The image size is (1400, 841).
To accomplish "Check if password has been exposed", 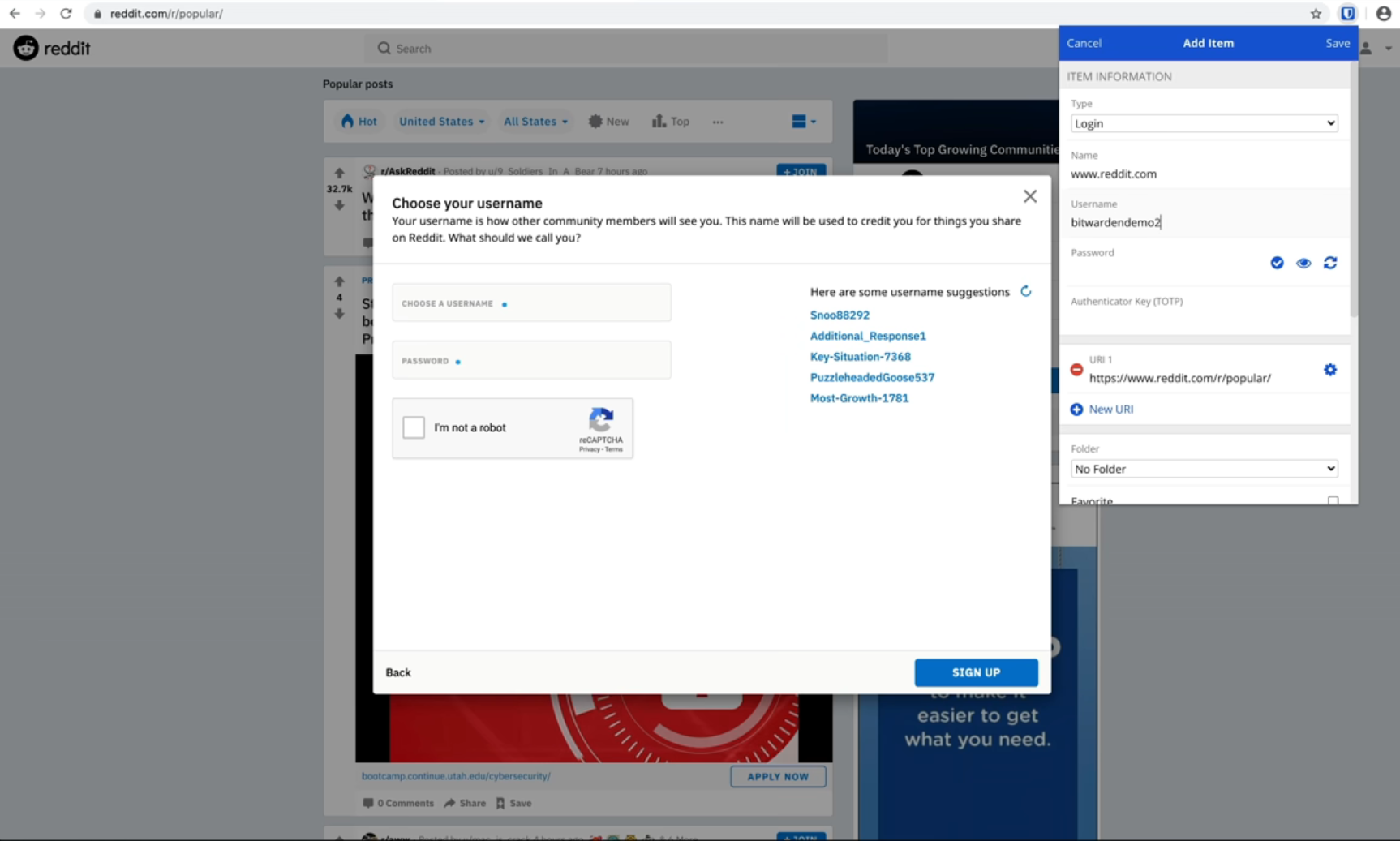I will click(x=1277, y=263).
